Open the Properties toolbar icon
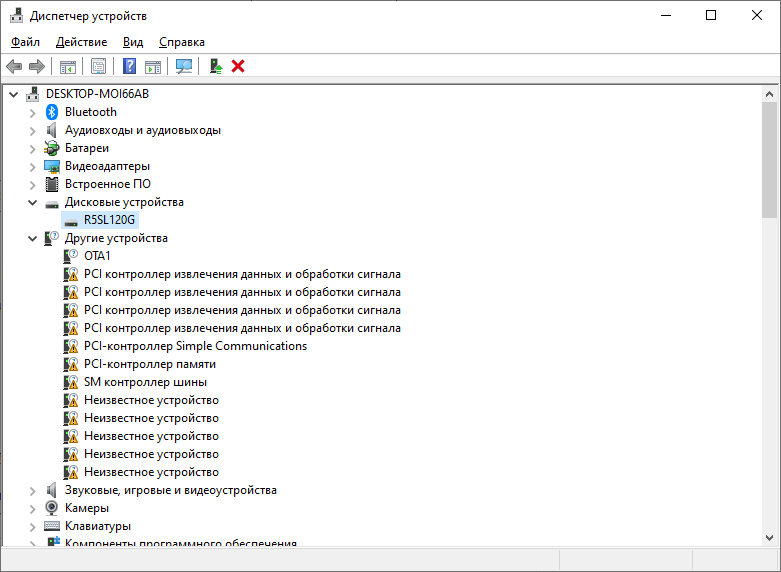 (x=99, y=66)
